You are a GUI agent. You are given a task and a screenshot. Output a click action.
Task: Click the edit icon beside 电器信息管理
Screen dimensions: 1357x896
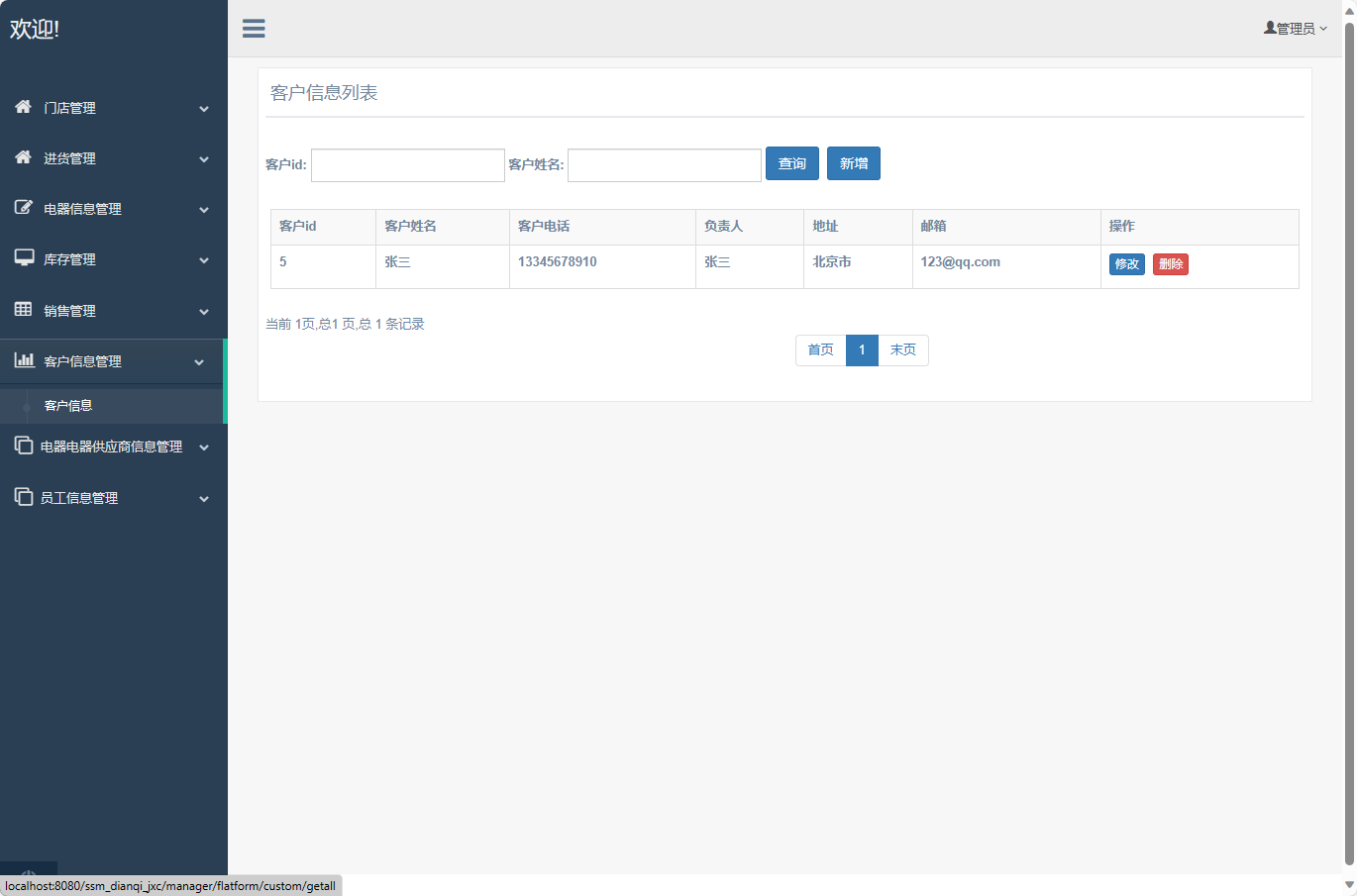click(24, 208)
